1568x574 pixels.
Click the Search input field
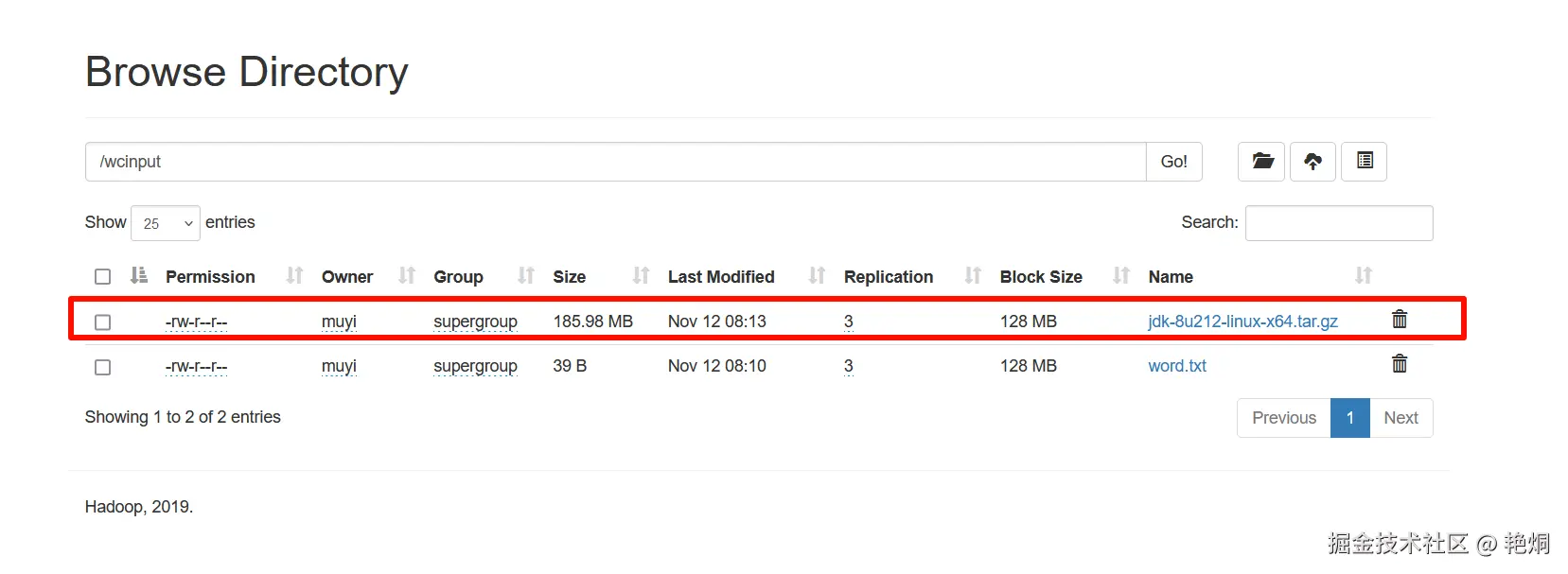point(1338,223)
